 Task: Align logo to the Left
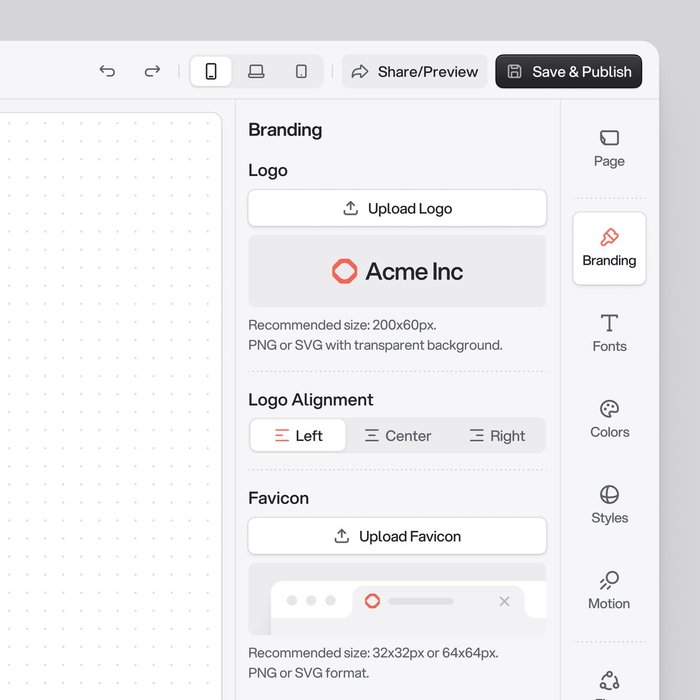coord(298,435)
